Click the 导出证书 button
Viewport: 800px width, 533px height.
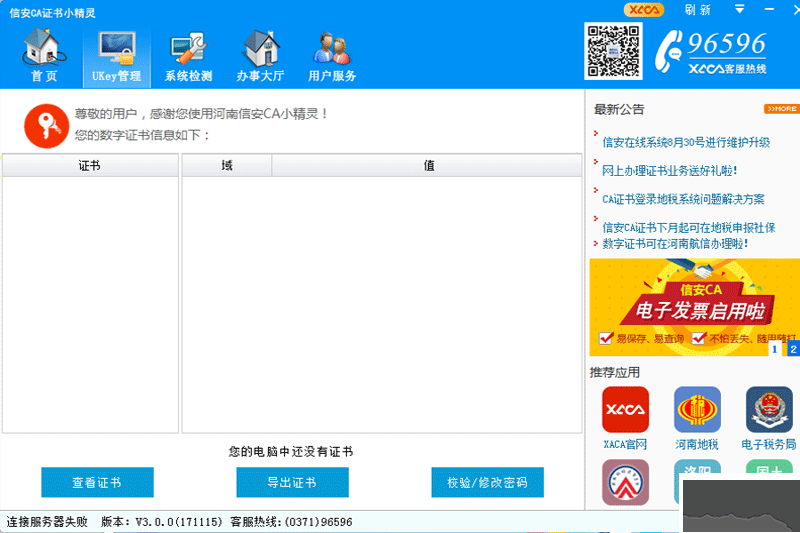click(x=292, y=482)
